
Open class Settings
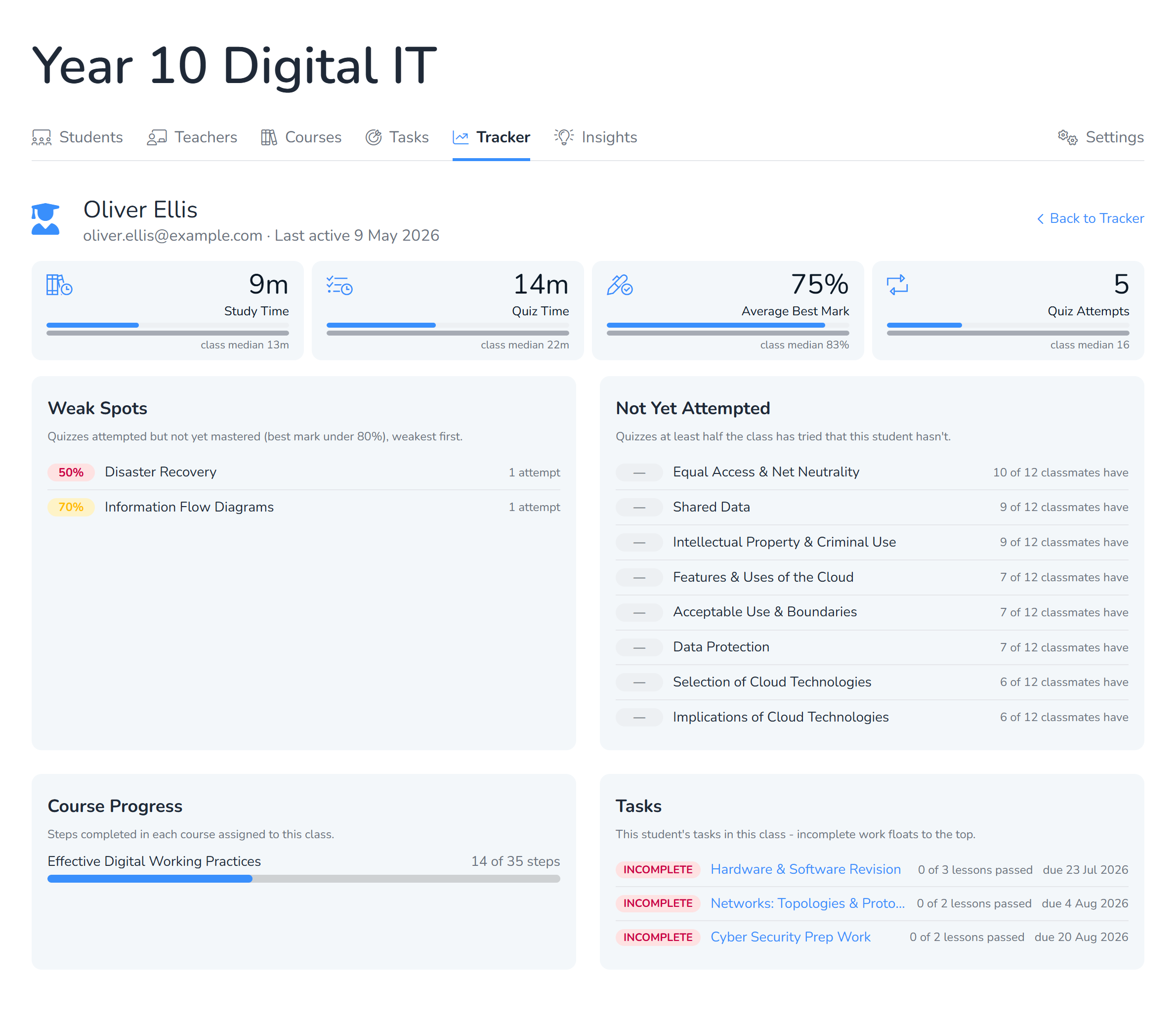1101,137
